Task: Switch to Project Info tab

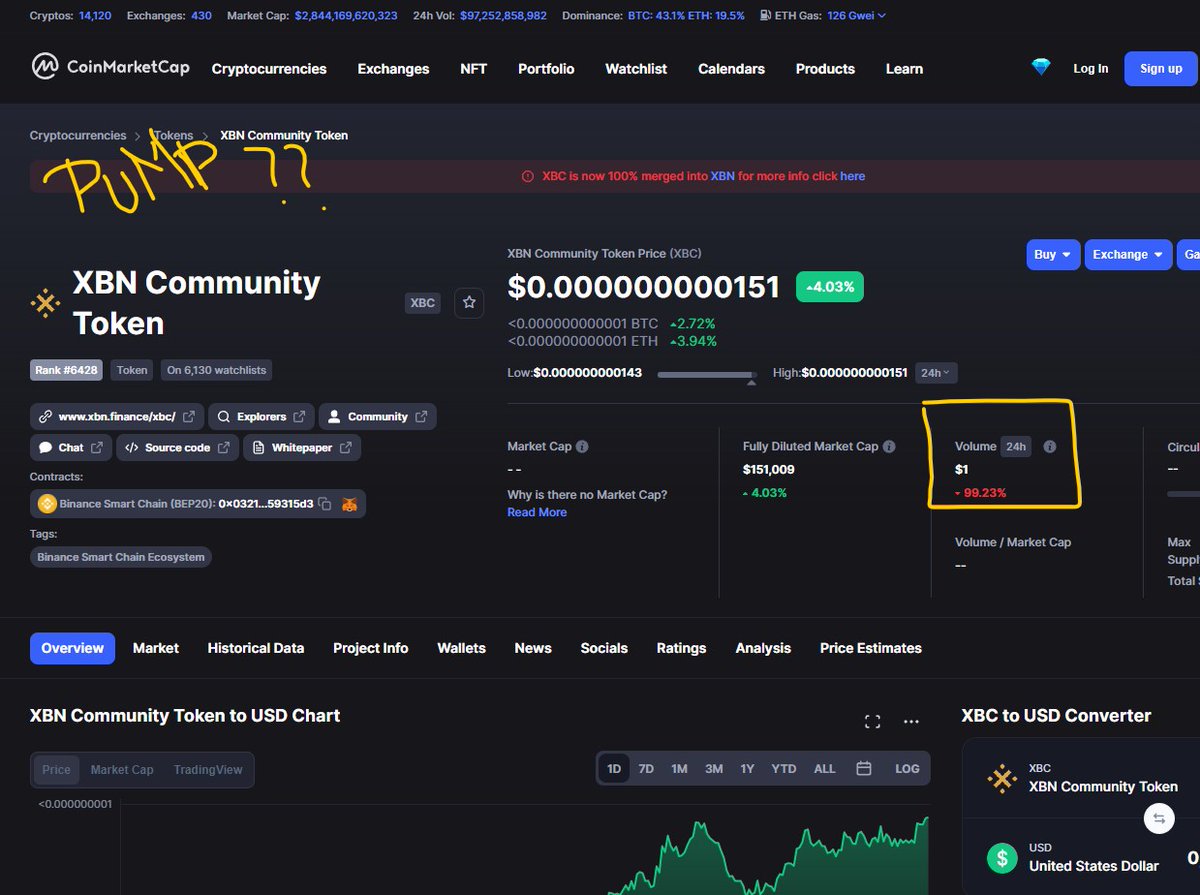Action: [x=371, y=648]
